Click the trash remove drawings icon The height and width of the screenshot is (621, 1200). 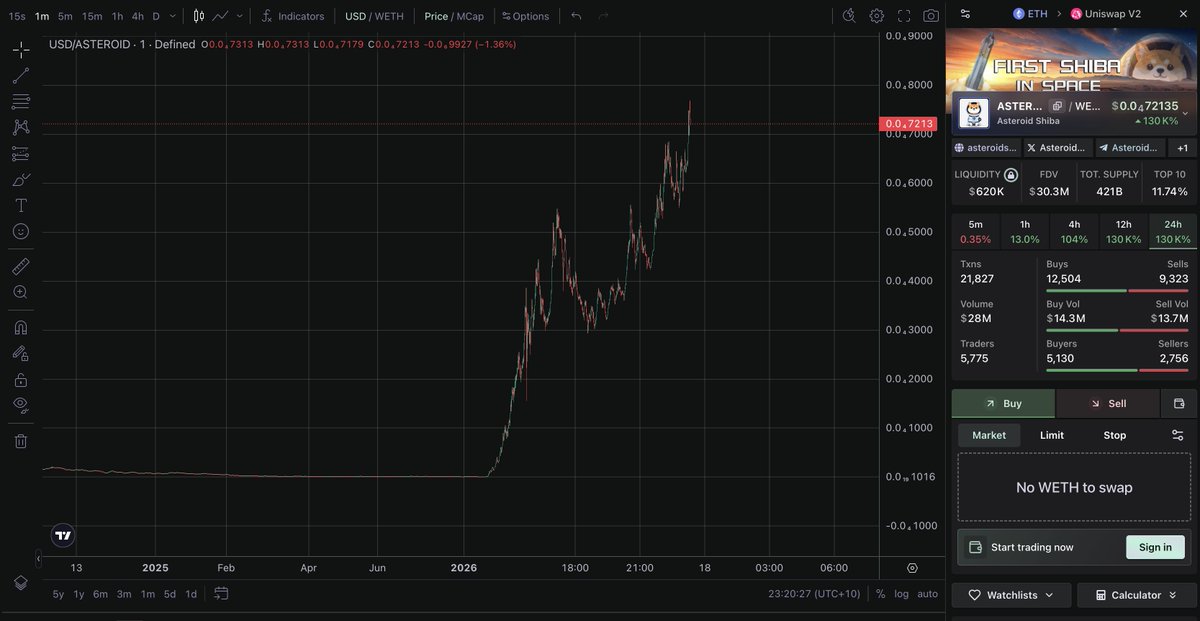point(21,440)
